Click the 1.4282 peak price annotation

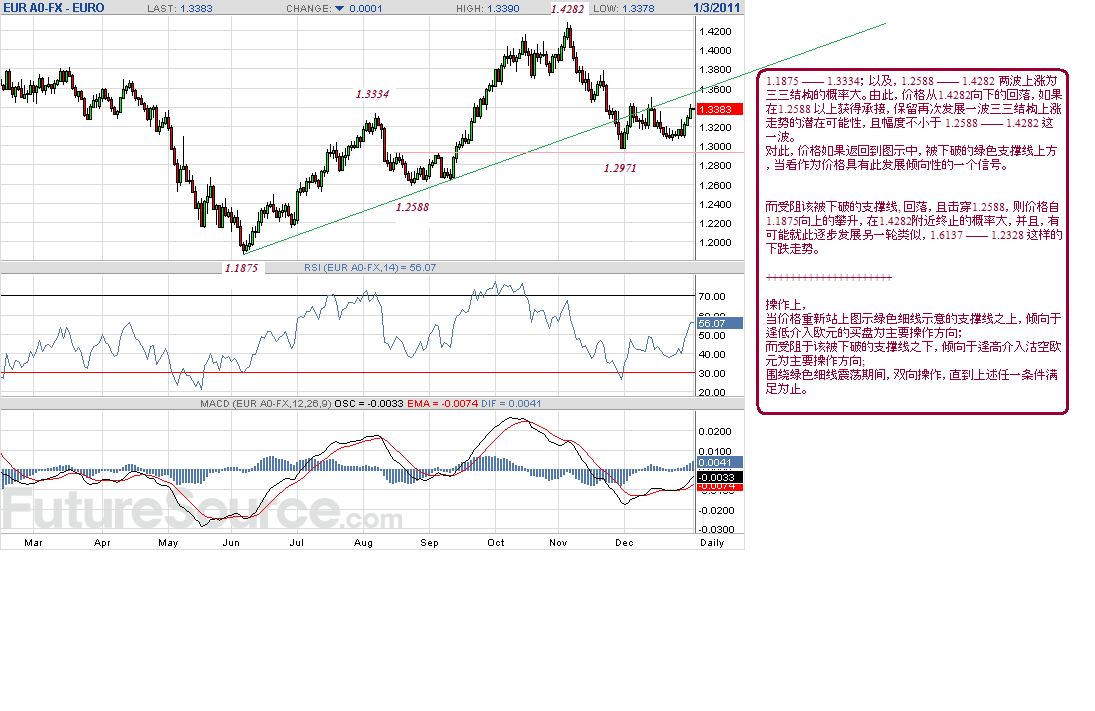567,9
